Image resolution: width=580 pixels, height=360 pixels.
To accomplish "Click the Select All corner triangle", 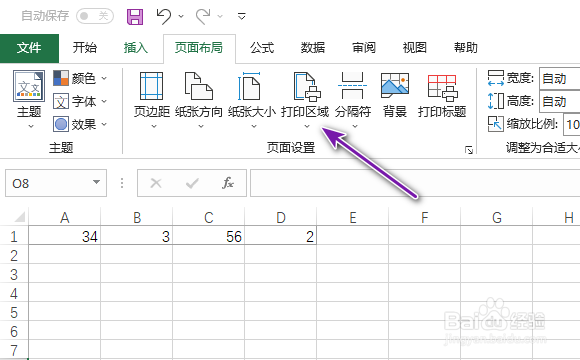I will (19, 216).
